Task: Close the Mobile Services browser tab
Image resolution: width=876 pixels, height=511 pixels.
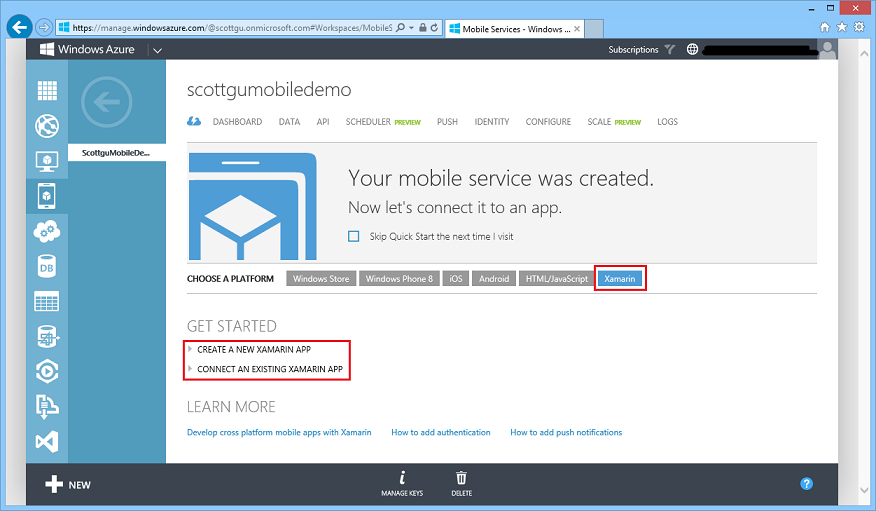Action: (x=577, y=29)
